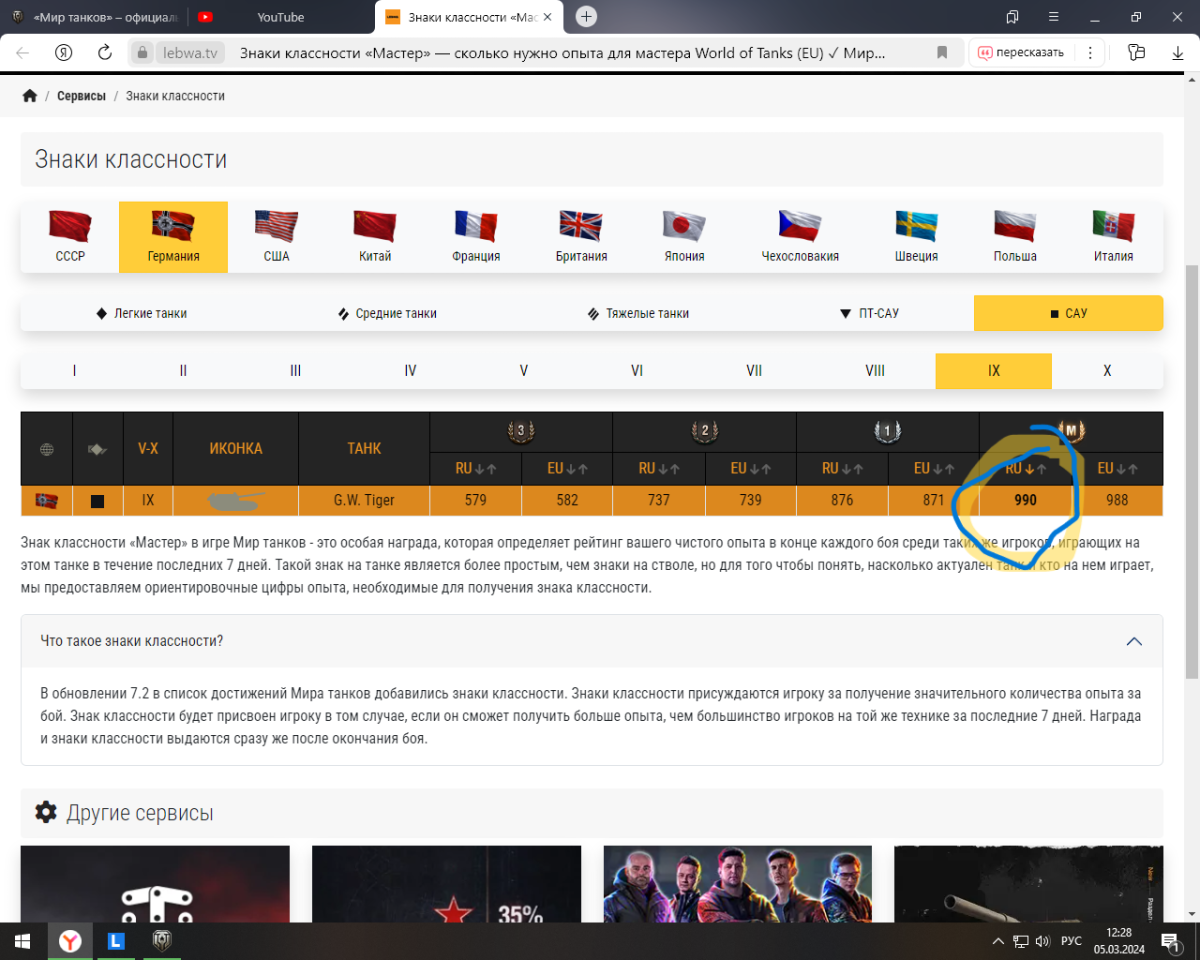Select tier III

click(295, 370)
